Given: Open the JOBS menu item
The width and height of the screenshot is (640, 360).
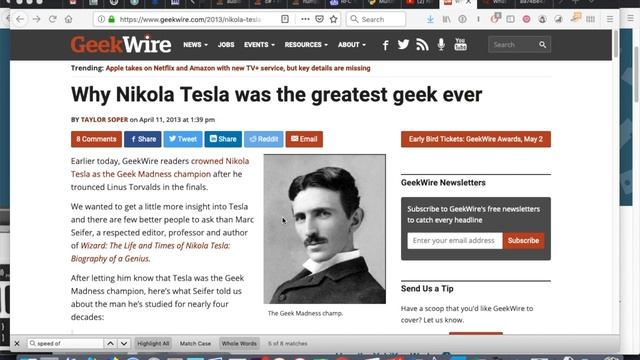Looking at the screenshot, I should point(226,44).
